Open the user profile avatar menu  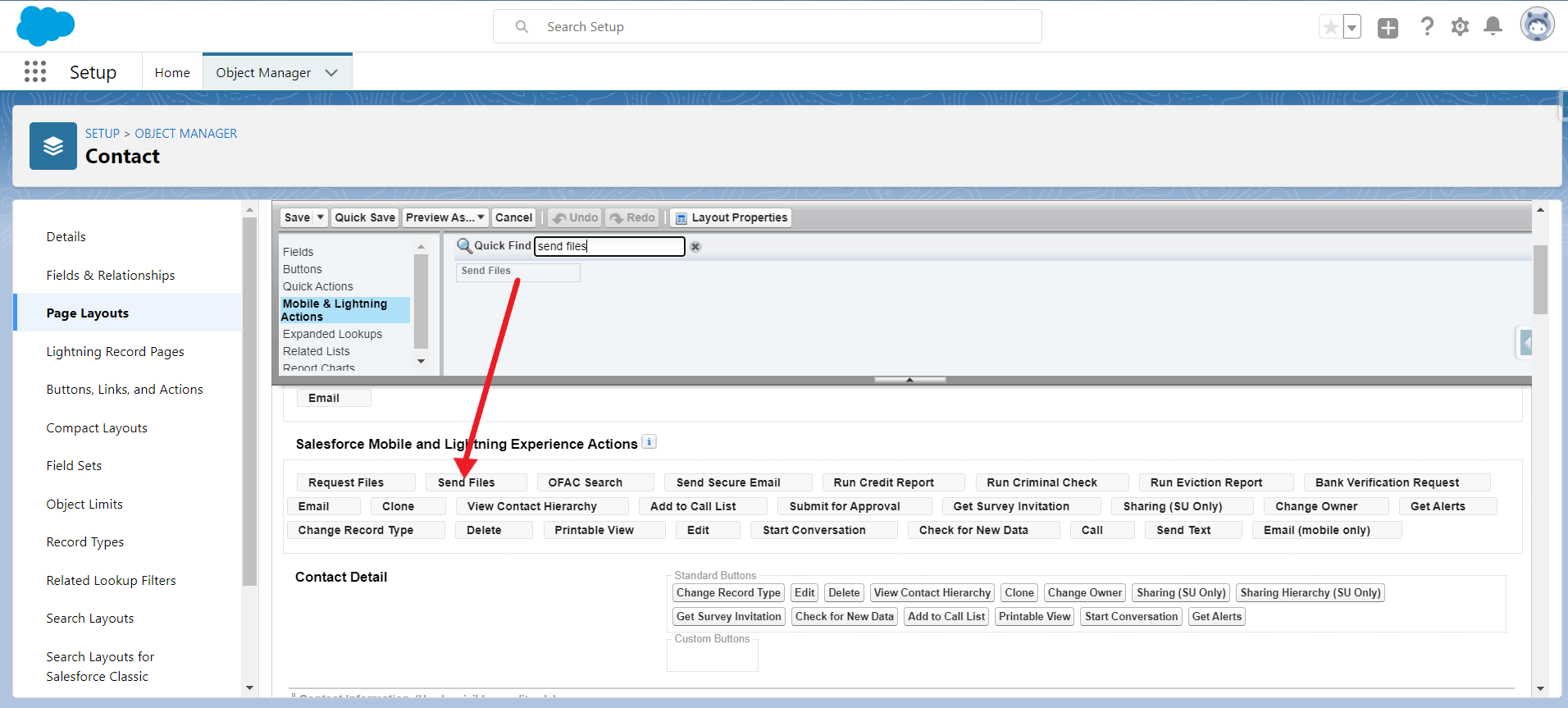1537,25
